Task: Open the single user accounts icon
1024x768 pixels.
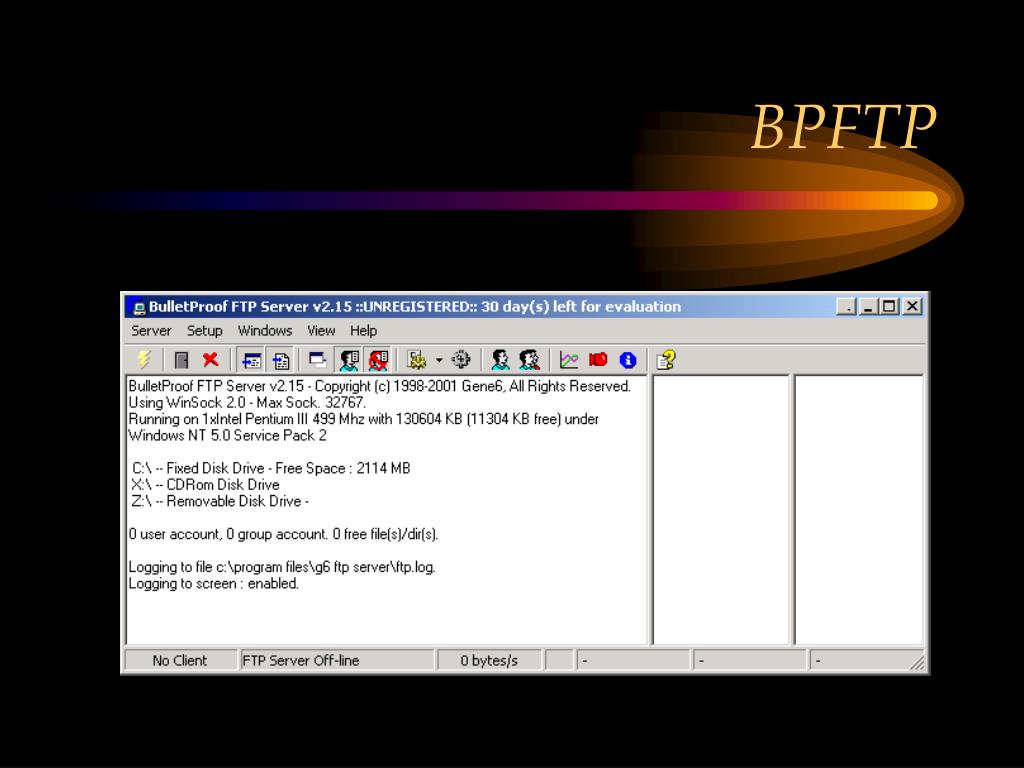Action: 500,359
